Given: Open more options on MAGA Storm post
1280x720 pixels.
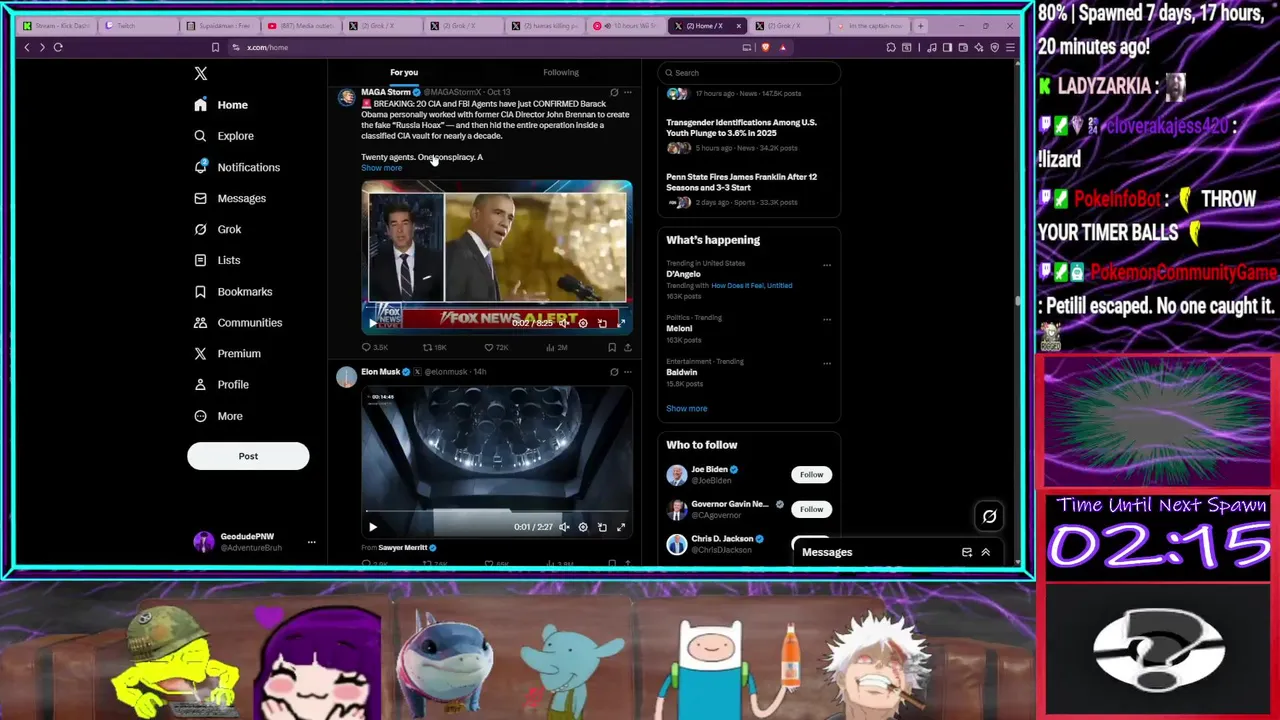Looking at the screenshot, I should (x=627, y=92).
